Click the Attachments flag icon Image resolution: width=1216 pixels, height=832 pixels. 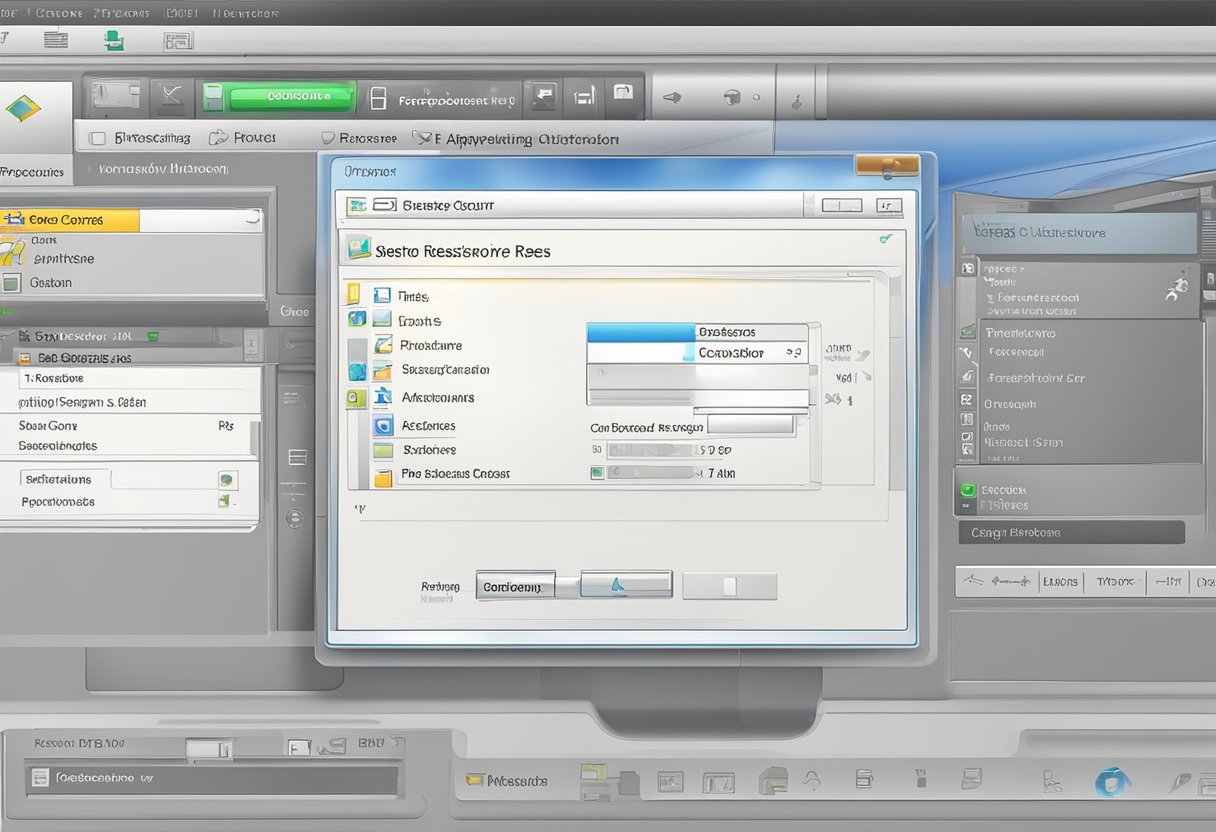click(382, 397)
